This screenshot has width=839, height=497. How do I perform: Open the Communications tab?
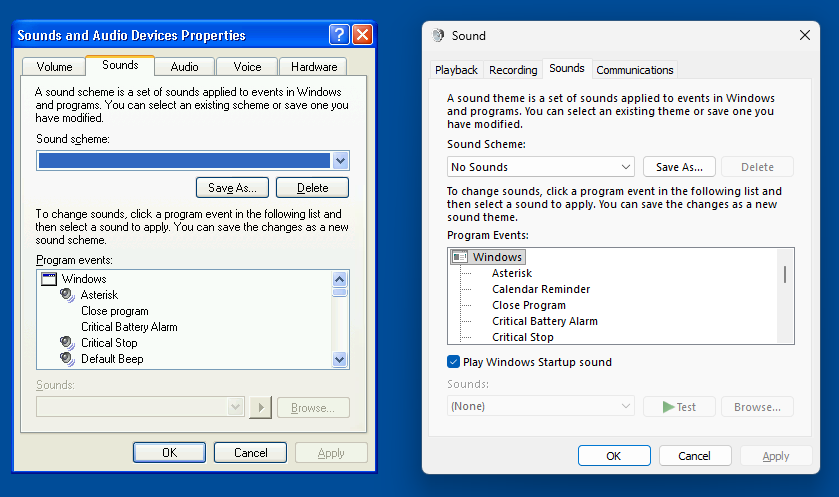coord(634,70)
